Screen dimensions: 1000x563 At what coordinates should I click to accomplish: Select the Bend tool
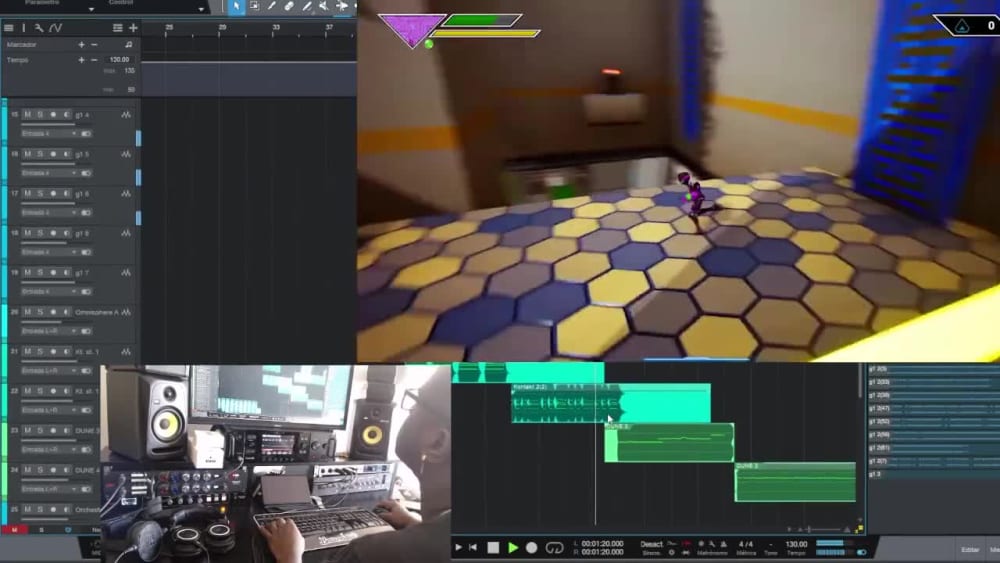click(342, 6)
